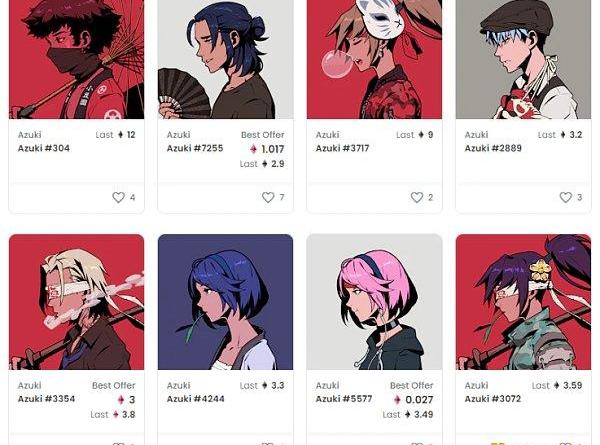This screenshot has width=600, height=445.
Task: View the blue-haired Azuki #4244 image
Action: 225,302
